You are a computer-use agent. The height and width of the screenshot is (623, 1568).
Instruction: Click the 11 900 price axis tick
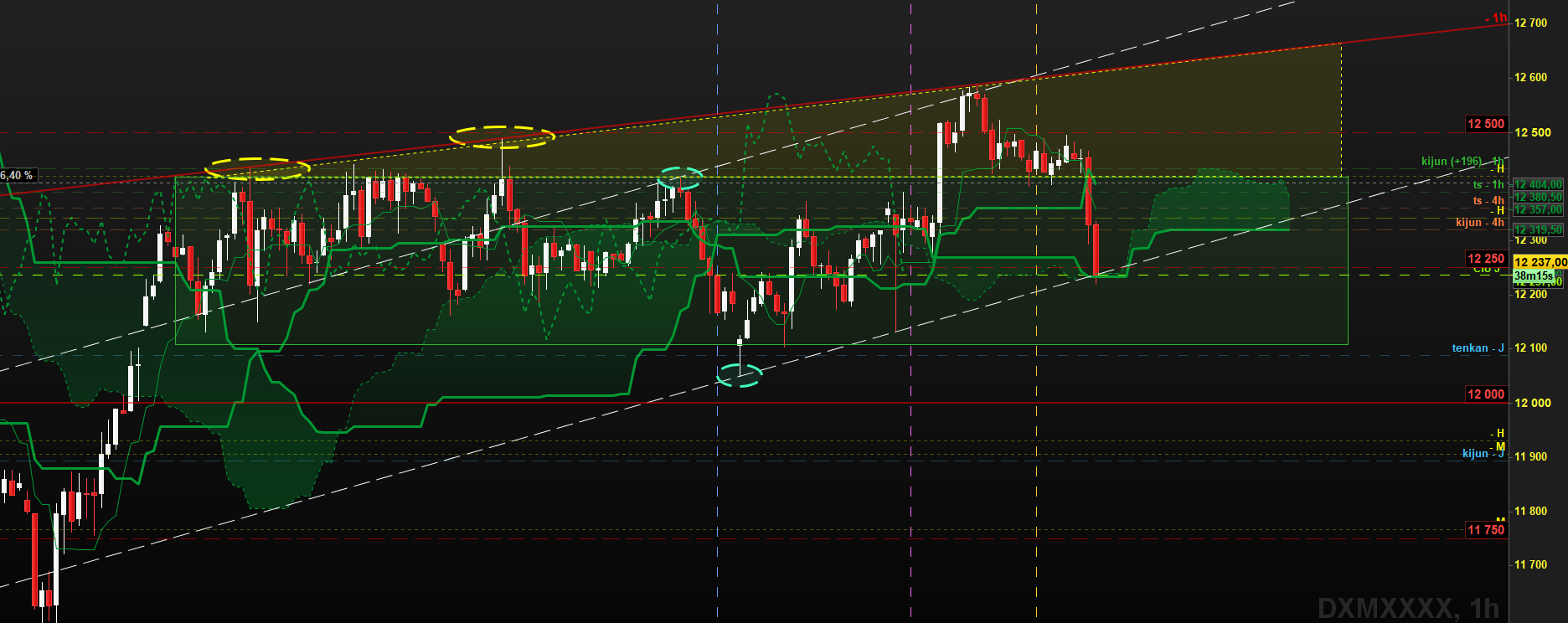click(x=1530, y=457)
